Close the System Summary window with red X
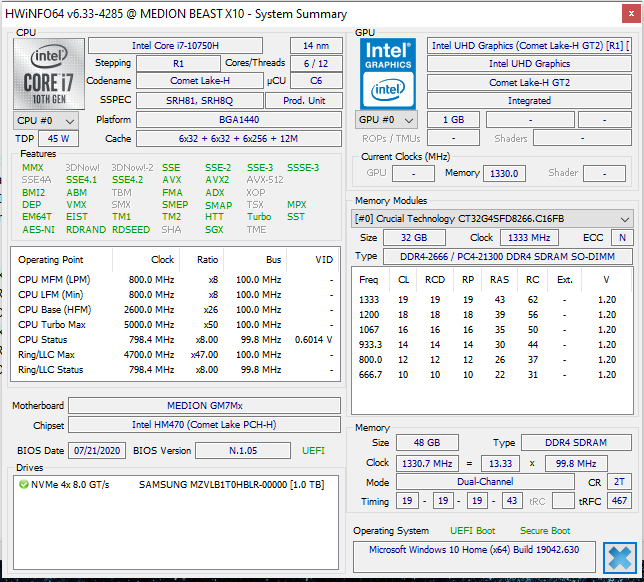 pyautogui.click(x=631, y=14)
